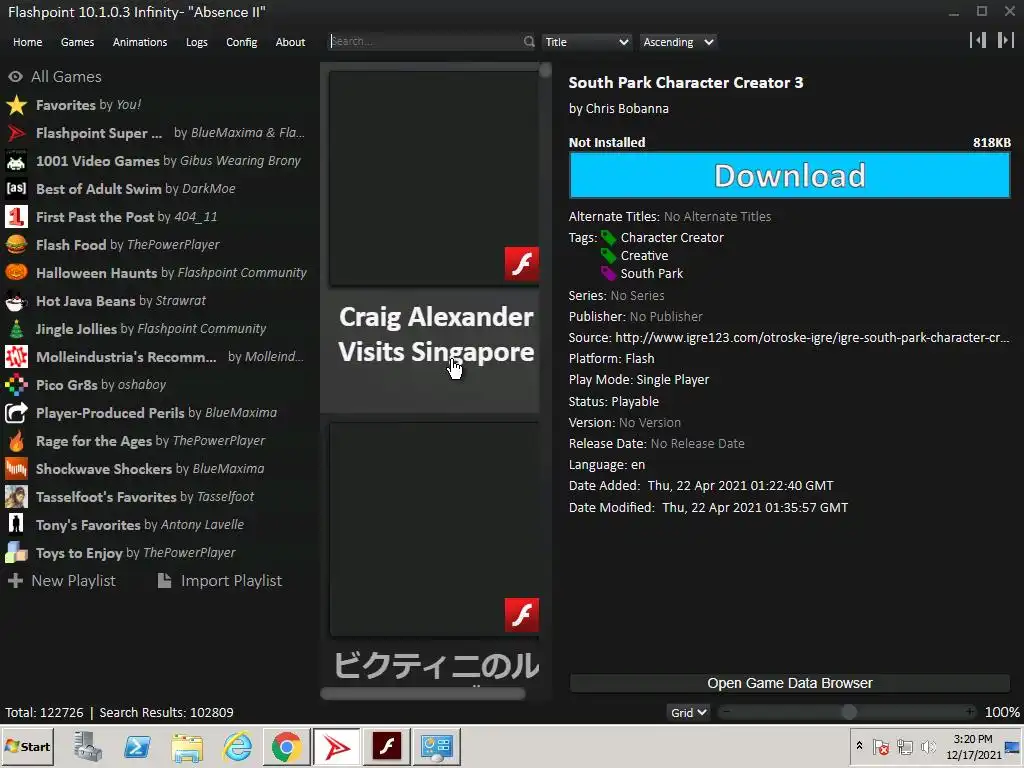Click the purple South Park tag icon

click(x=608, y=274)
